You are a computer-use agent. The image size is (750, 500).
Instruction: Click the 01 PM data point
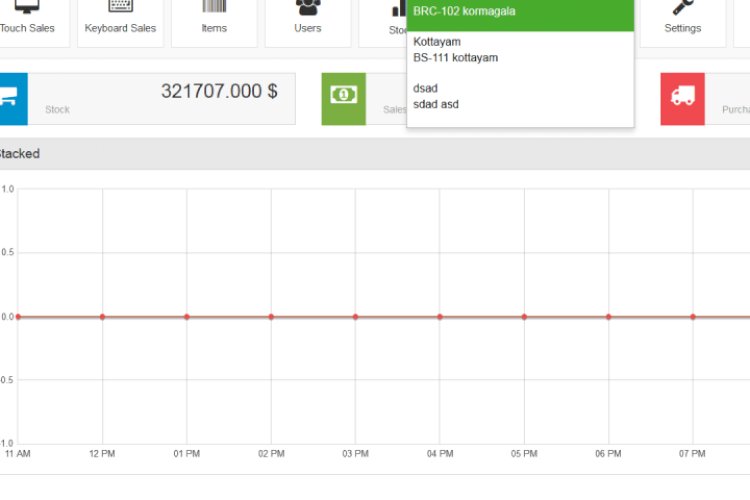click(x=187, y=317)
